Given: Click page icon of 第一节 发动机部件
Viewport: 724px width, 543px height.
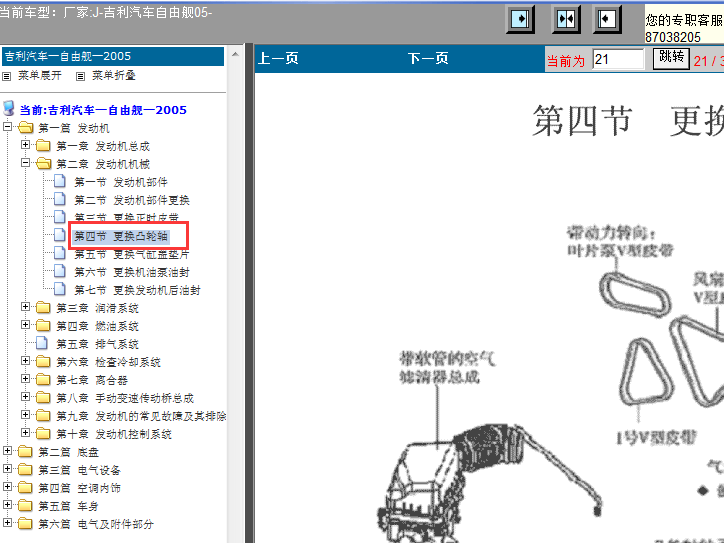Looking at the screenshot, I should point(60,181).
